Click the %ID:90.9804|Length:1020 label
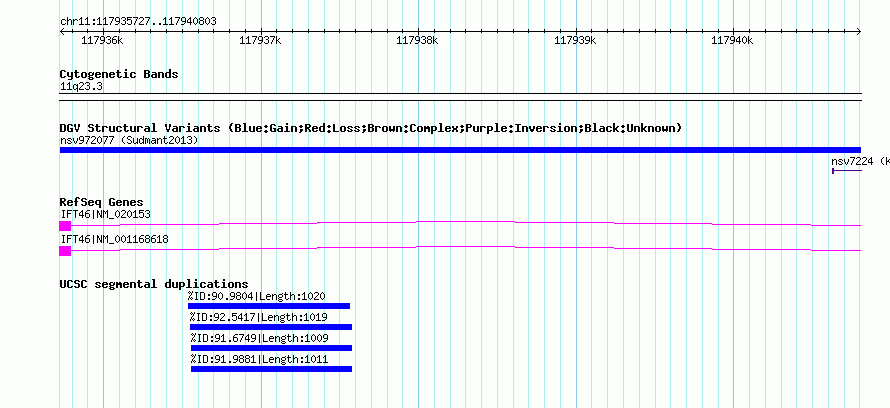 click(257, 296)
